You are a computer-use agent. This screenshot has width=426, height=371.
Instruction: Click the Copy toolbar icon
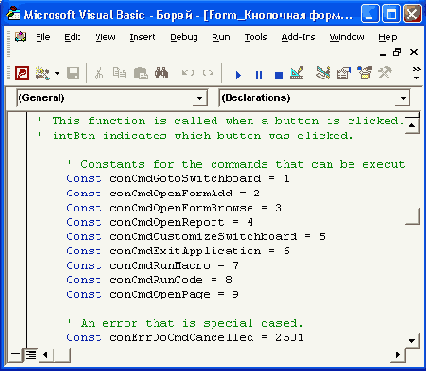click(x=119, y=73)
